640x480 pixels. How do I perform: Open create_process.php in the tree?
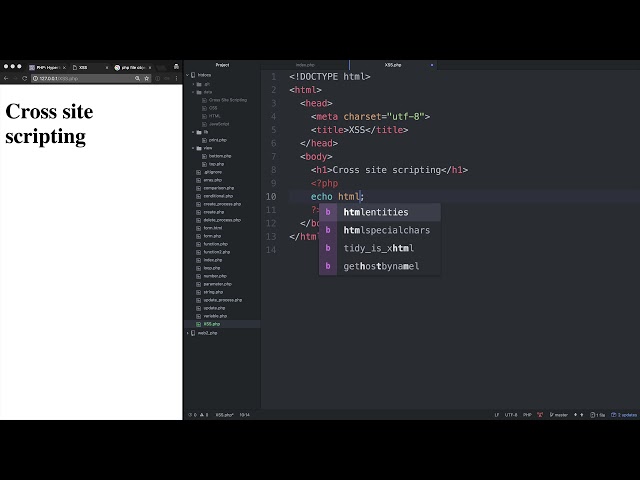[222, 204]
